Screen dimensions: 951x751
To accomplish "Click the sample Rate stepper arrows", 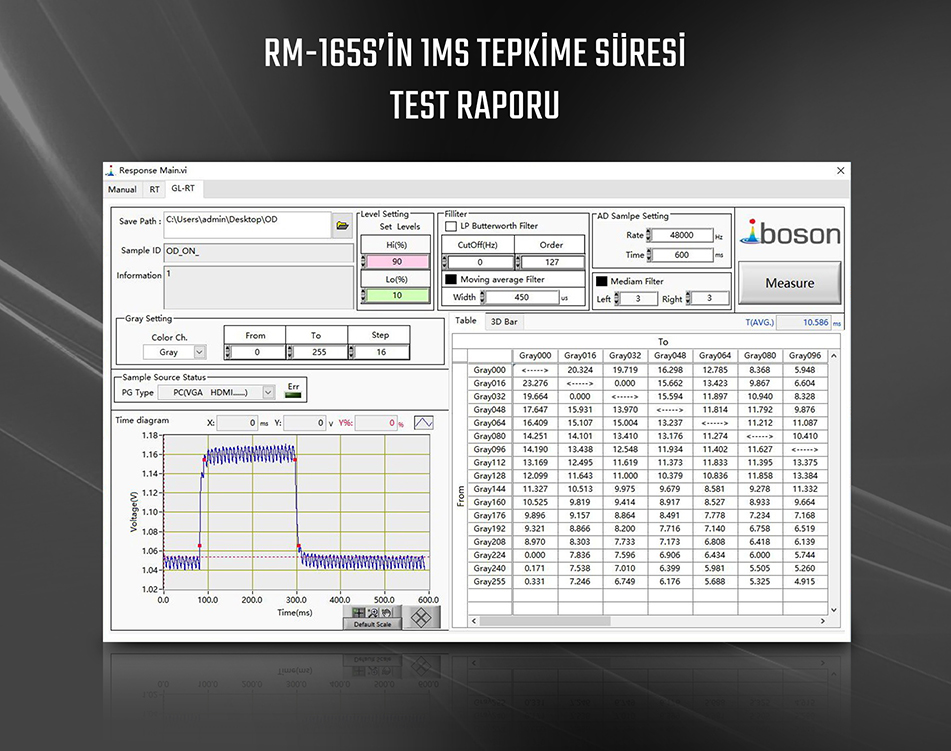I will tap(649, 235).
